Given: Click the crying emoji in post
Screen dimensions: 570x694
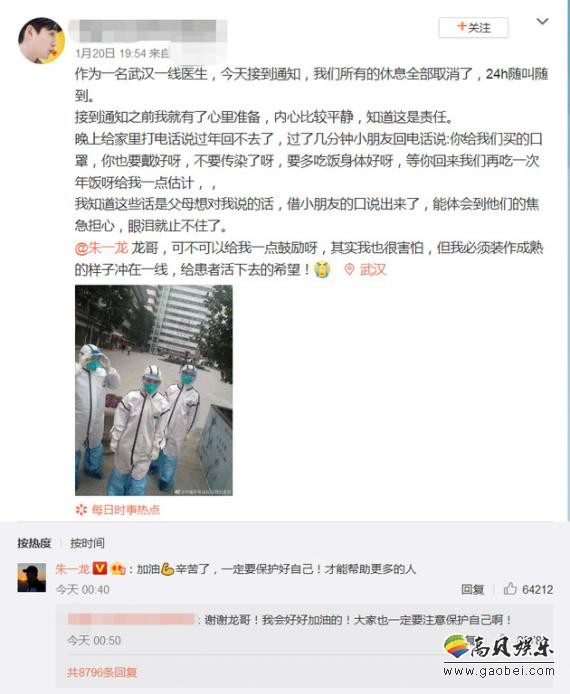Looking at the screenshot, I should (322, 270).
